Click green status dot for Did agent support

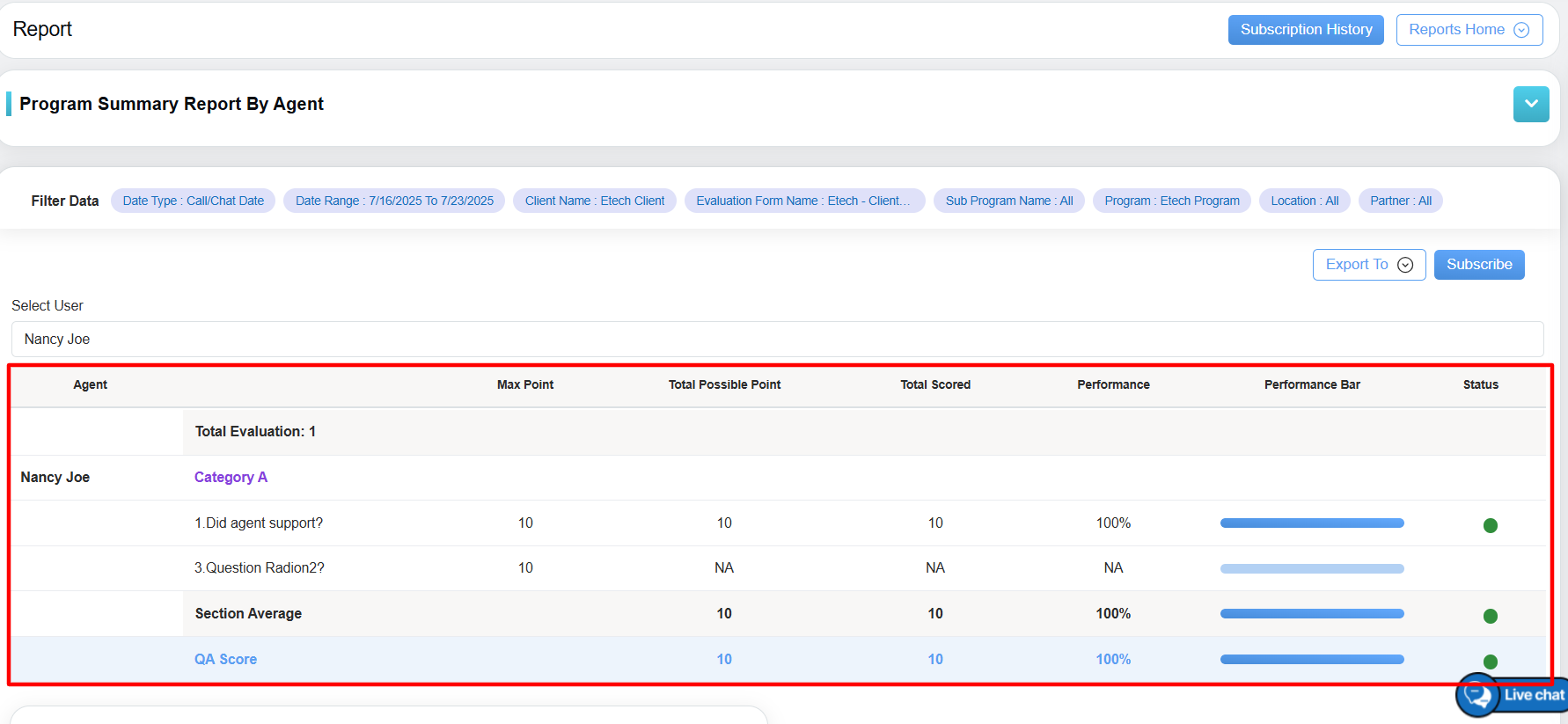(x=1490, y=525)
